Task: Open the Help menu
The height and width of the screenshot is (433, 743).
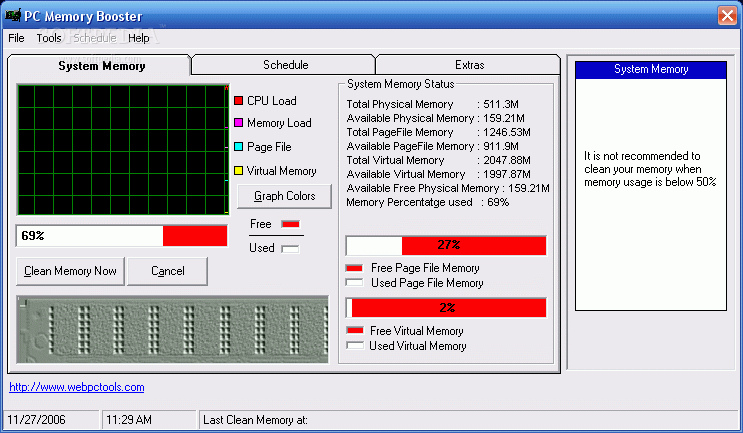Action: coord(138,38)
